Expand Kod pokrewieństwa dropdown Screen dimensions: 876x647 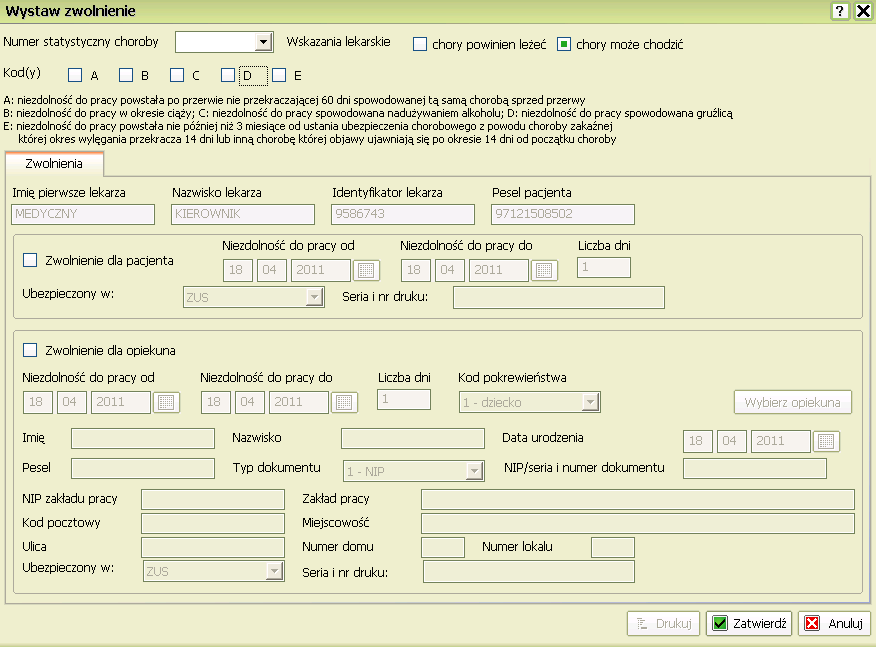[590, 402]
